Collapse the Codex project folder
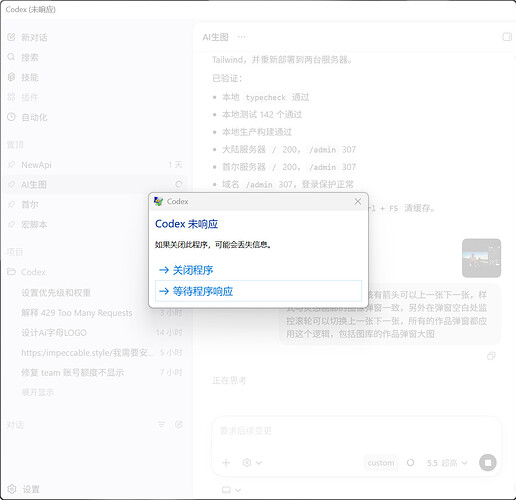 33,272
